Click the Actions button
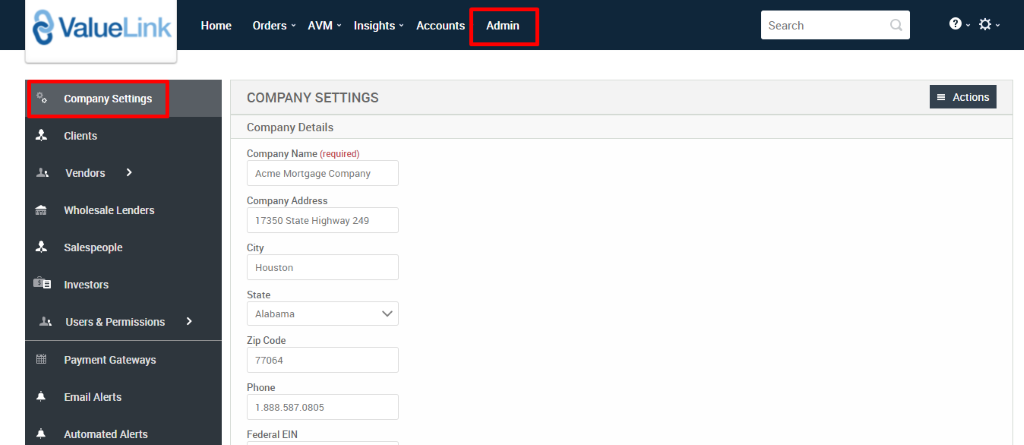This screenshot has width=1024, height=445. pos(962,97)
